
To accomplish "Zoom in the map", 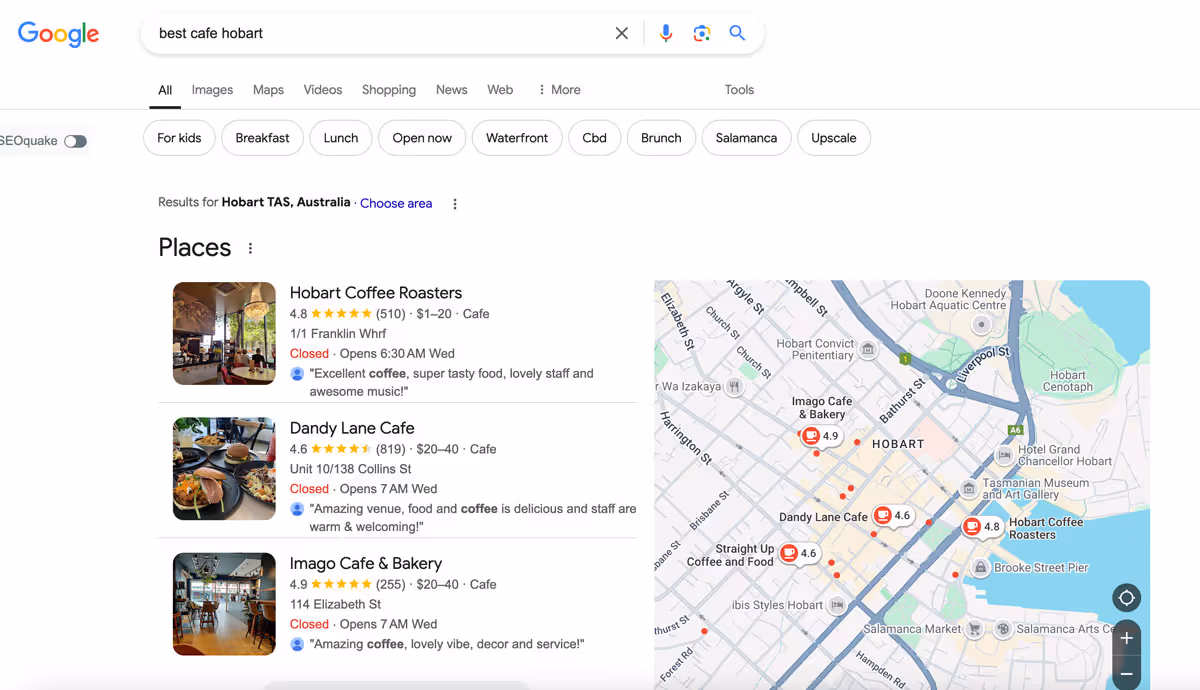I will [x=1126, y=638].
